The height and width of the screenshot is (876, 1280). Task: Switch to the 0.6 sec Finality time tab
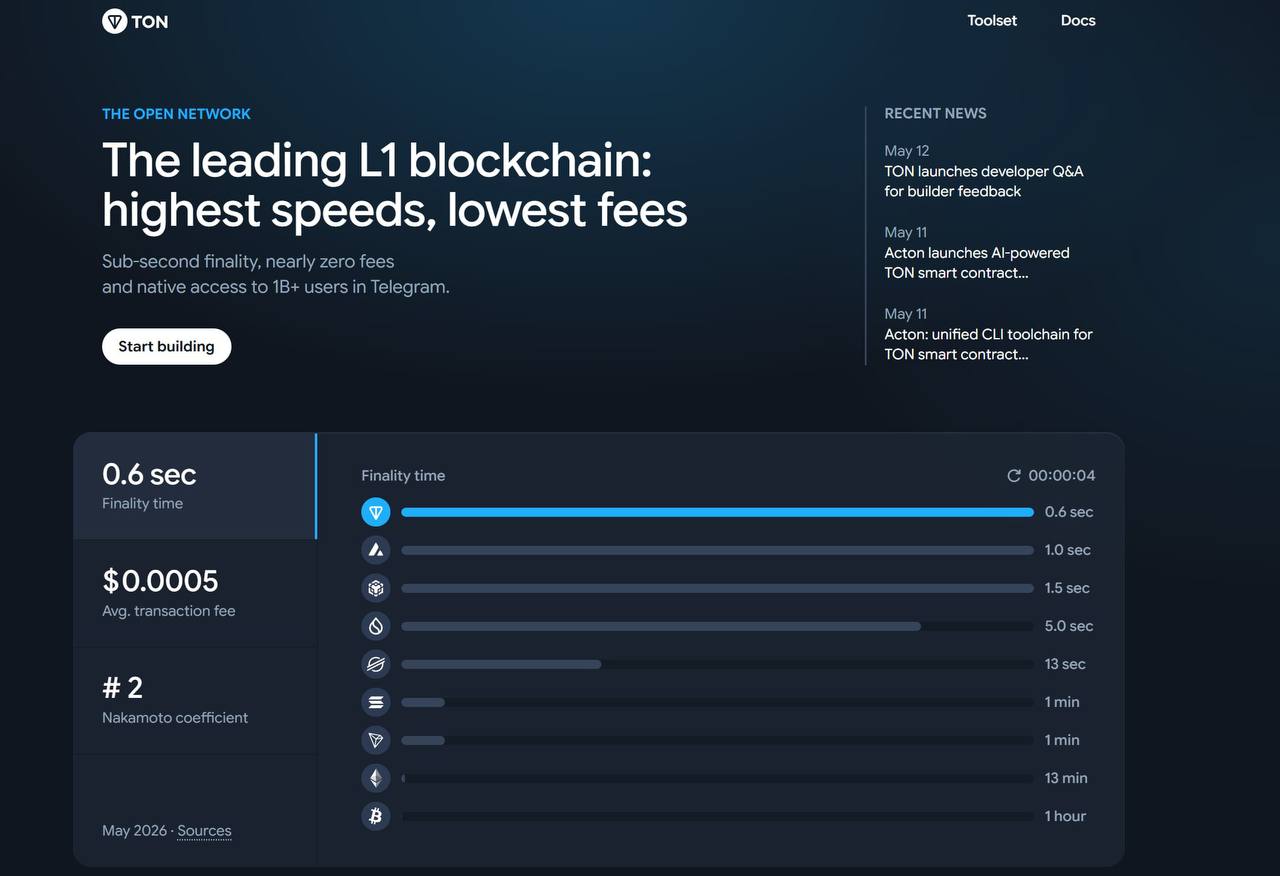[195, 486]
